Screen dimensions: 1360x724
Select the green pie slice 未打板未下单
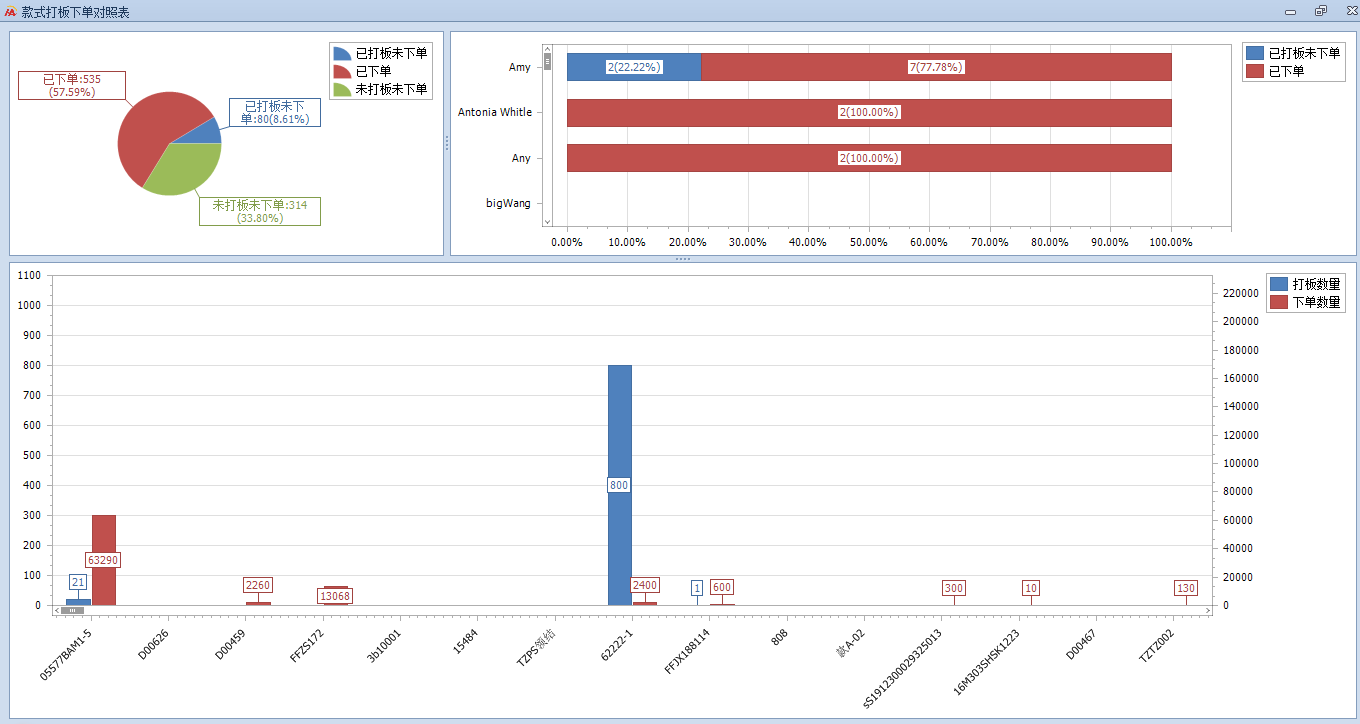[180, 166]
